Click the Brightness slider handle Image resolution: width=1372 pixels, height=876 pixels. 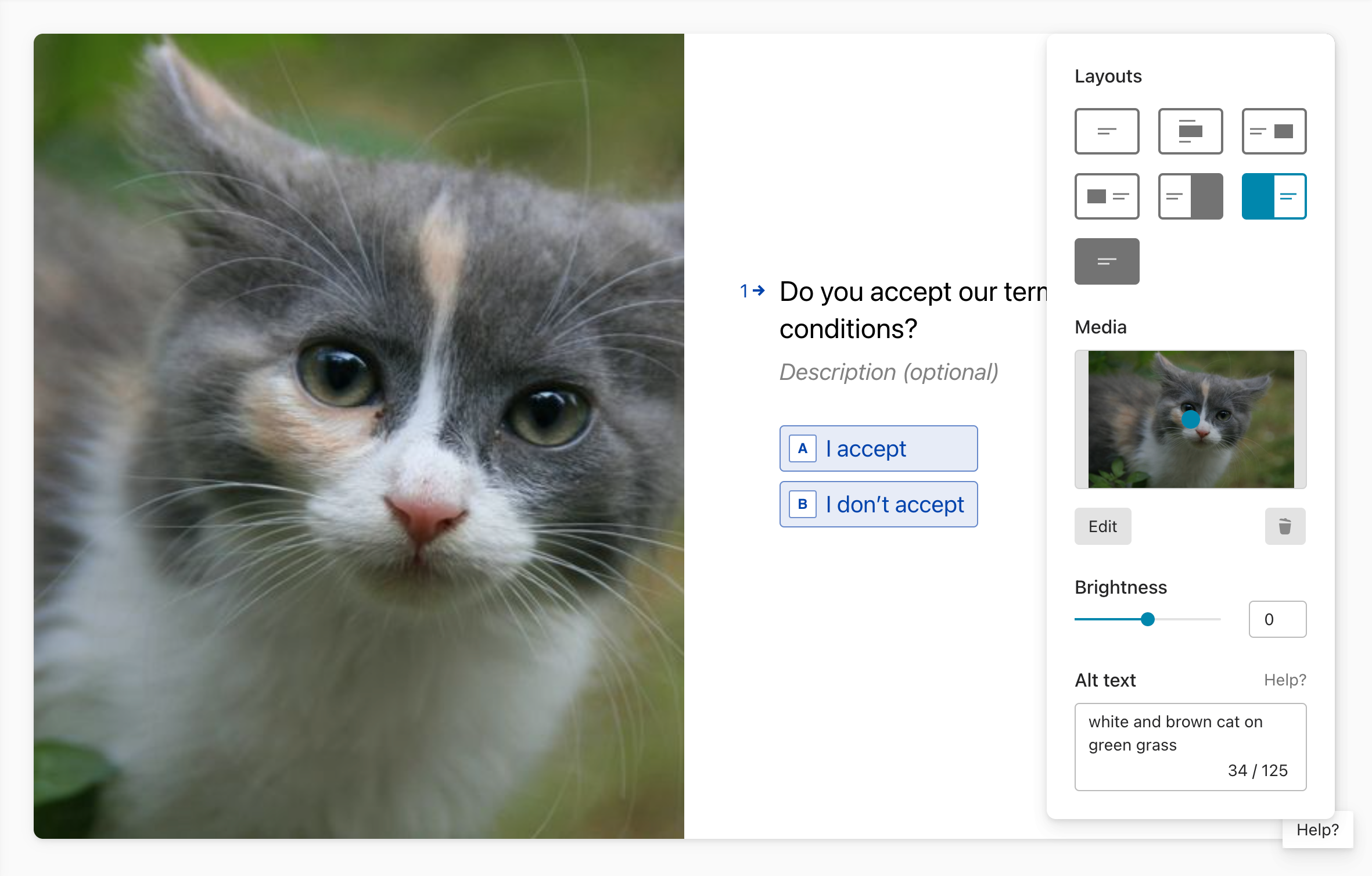1147,619
